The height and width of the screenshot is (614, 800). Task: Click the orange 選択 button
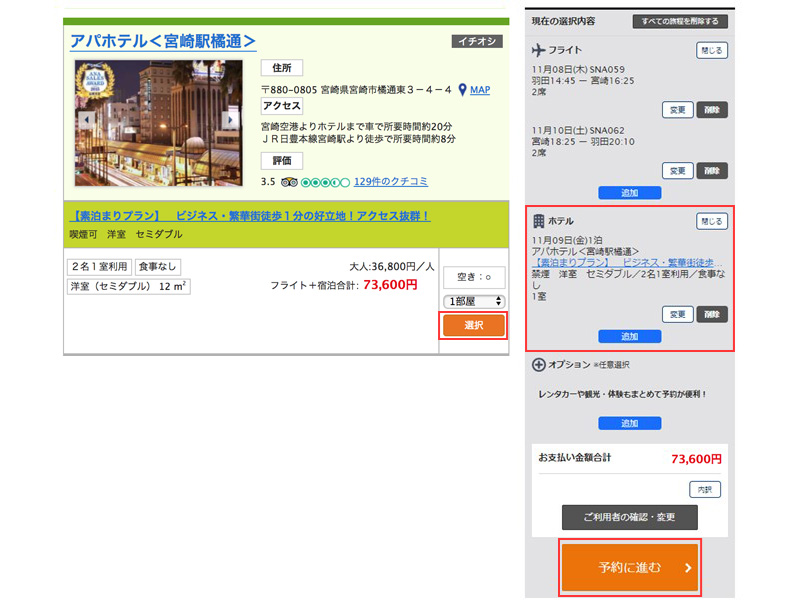(x=473, y=325)
